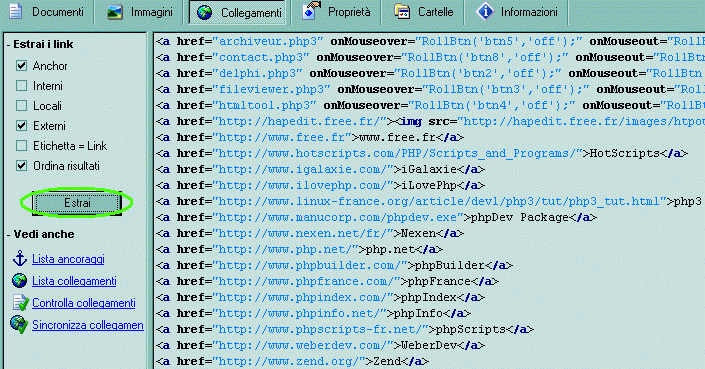Select the phpFrance link line
The height and width of the screenshot is (369, 705).
pos(327,282)
